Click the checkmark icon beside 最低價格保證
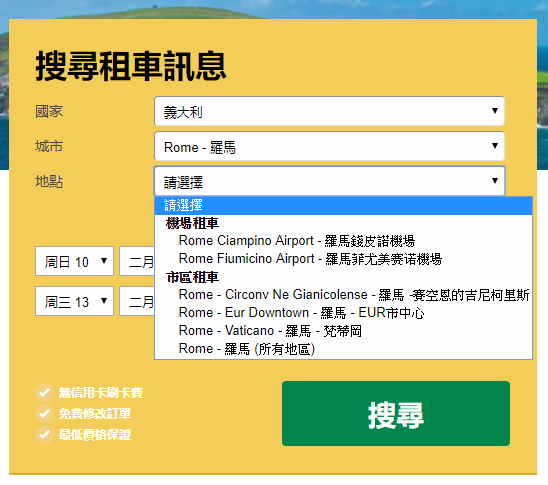 pyautogui.click(x=44, y=435)
